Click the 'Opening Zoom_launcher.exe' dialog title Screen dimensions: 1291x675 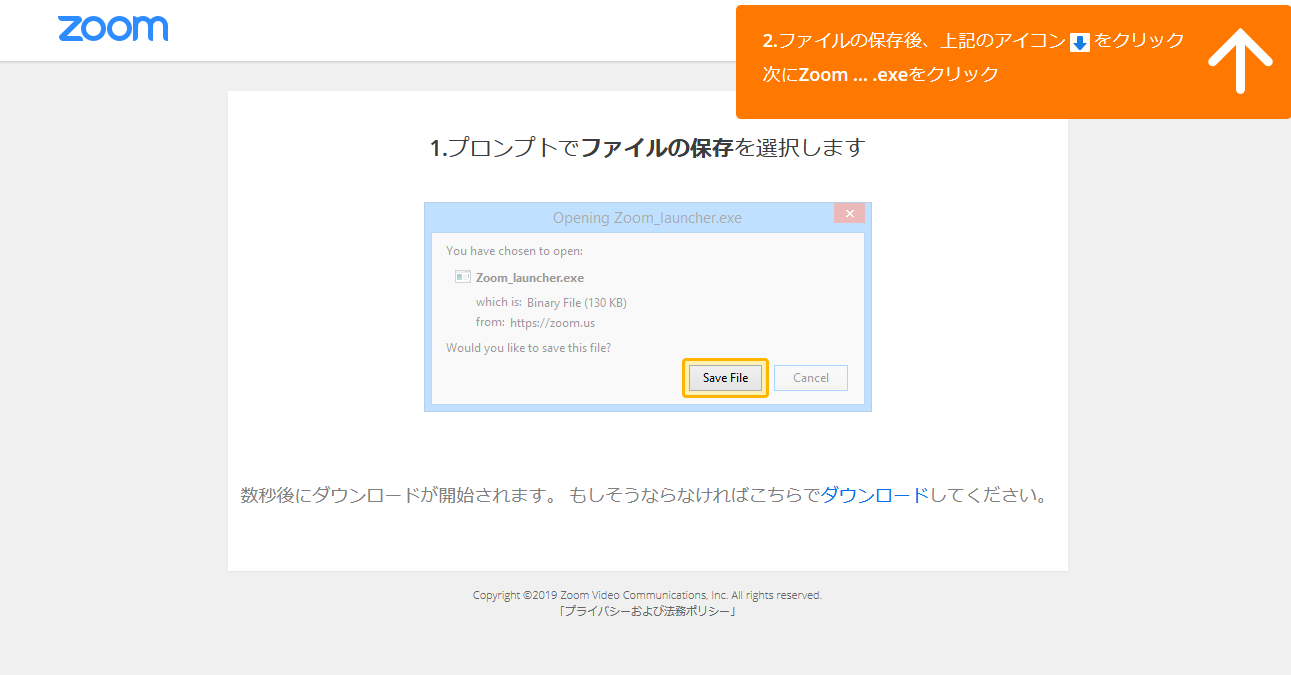pyautogui.click(x=647, y=218)
